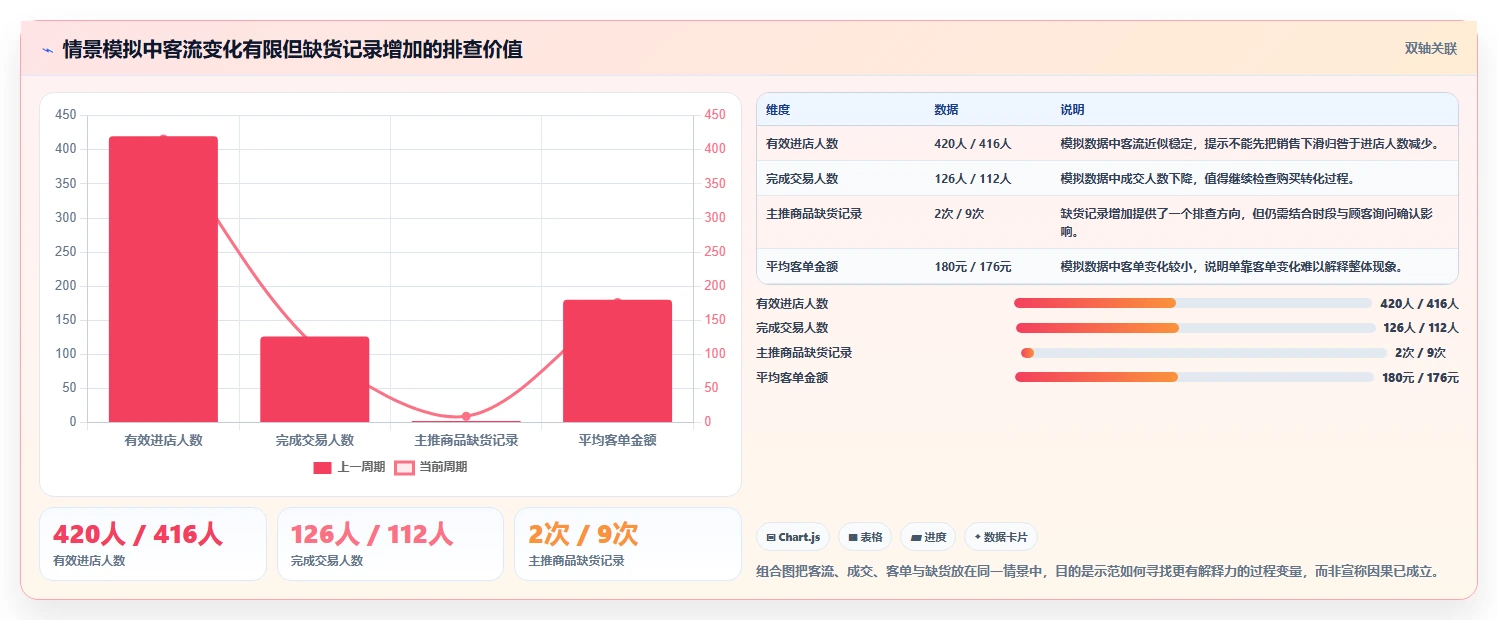Click the icon inside the 进度 chip
Viewport: 1498px width, 620px height.
click(x=916, y=537)
